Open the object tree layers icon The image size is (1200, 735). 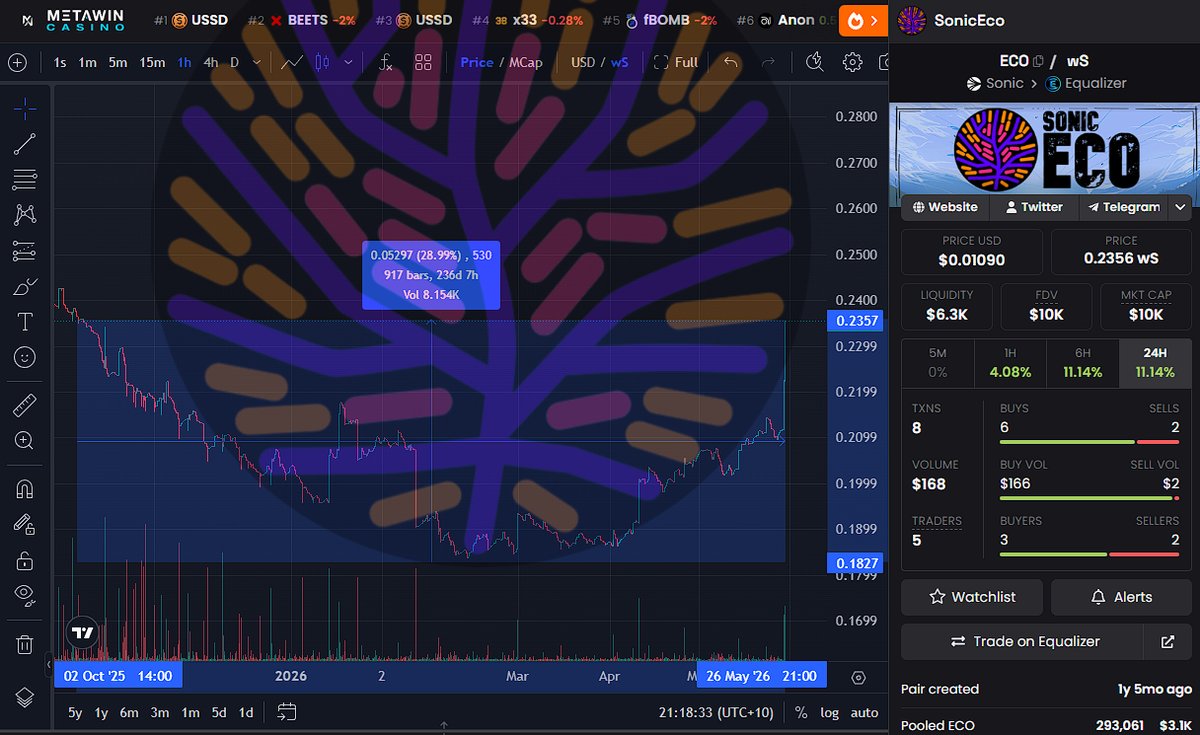pyautogui.click(x=25, y=697)
